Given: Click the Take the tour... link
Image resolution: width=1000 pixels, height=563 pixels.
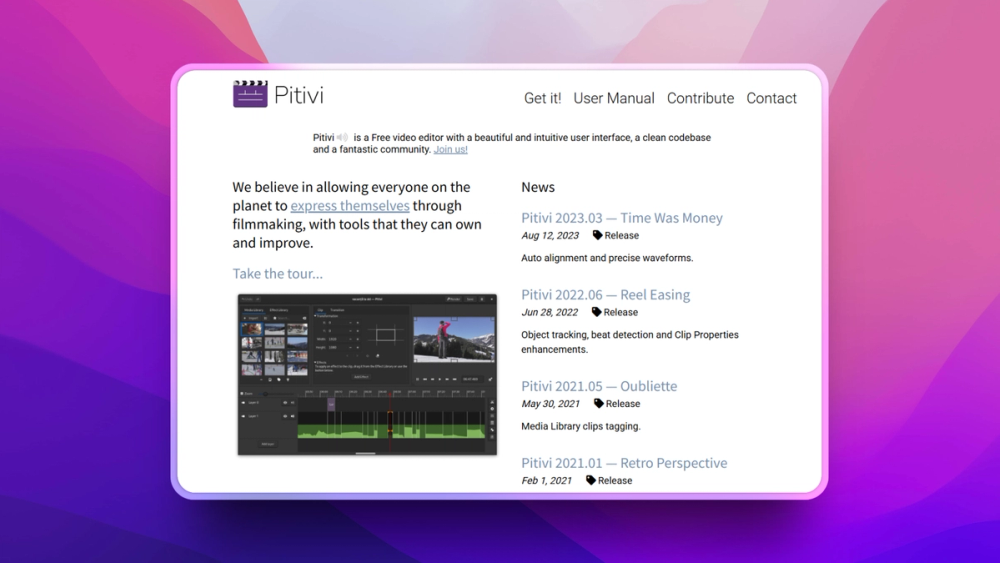Looking at the screenshot, I should pyautogui.click(x=277, y=274).
